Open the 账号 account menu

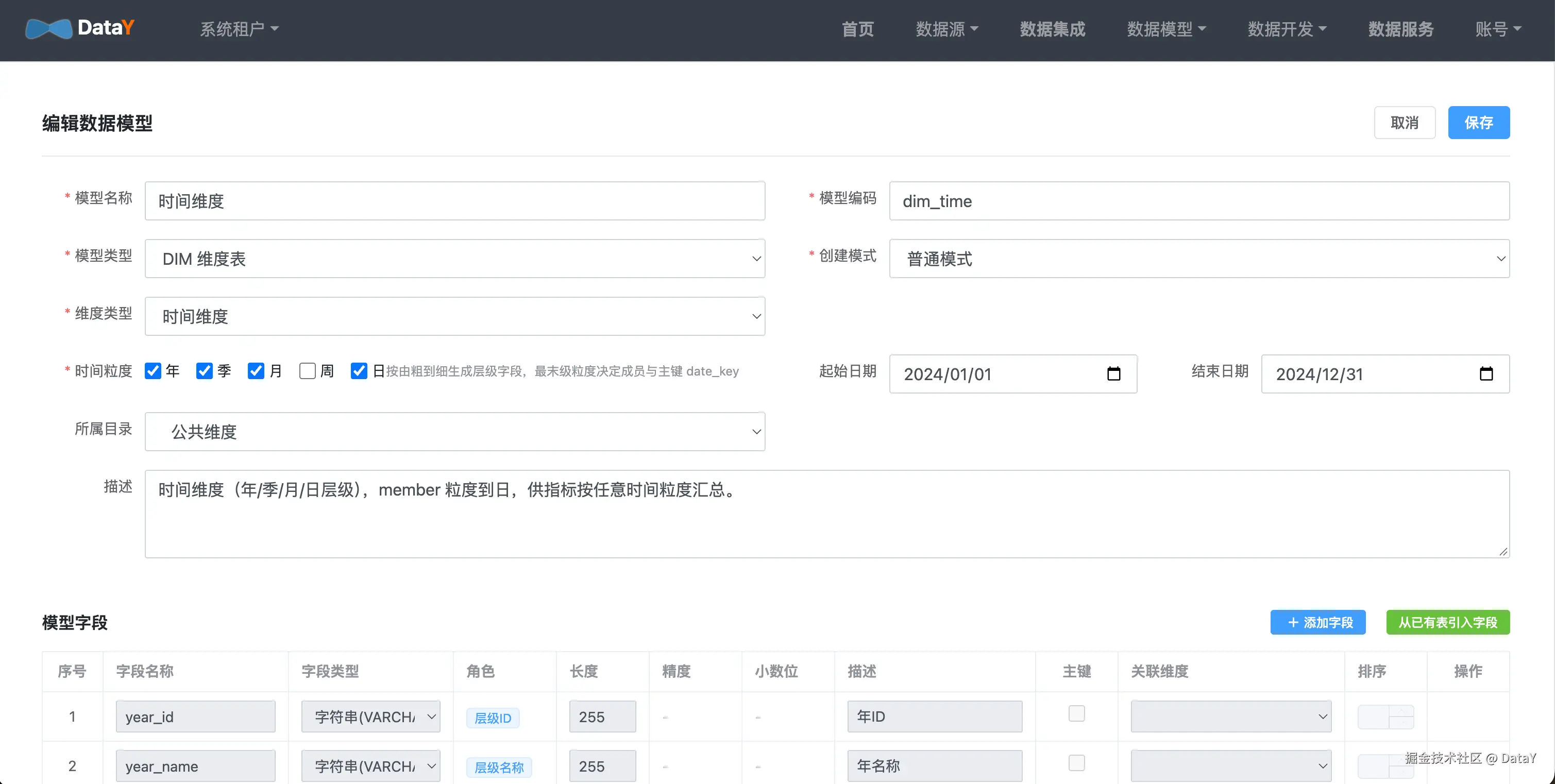1498,29
